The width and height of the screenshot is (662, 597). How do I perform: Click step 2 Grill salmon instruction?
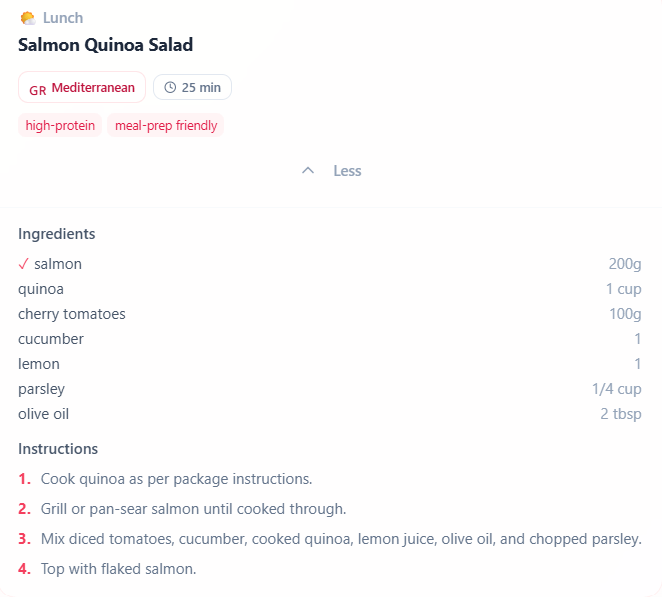(x=193, y=509)
